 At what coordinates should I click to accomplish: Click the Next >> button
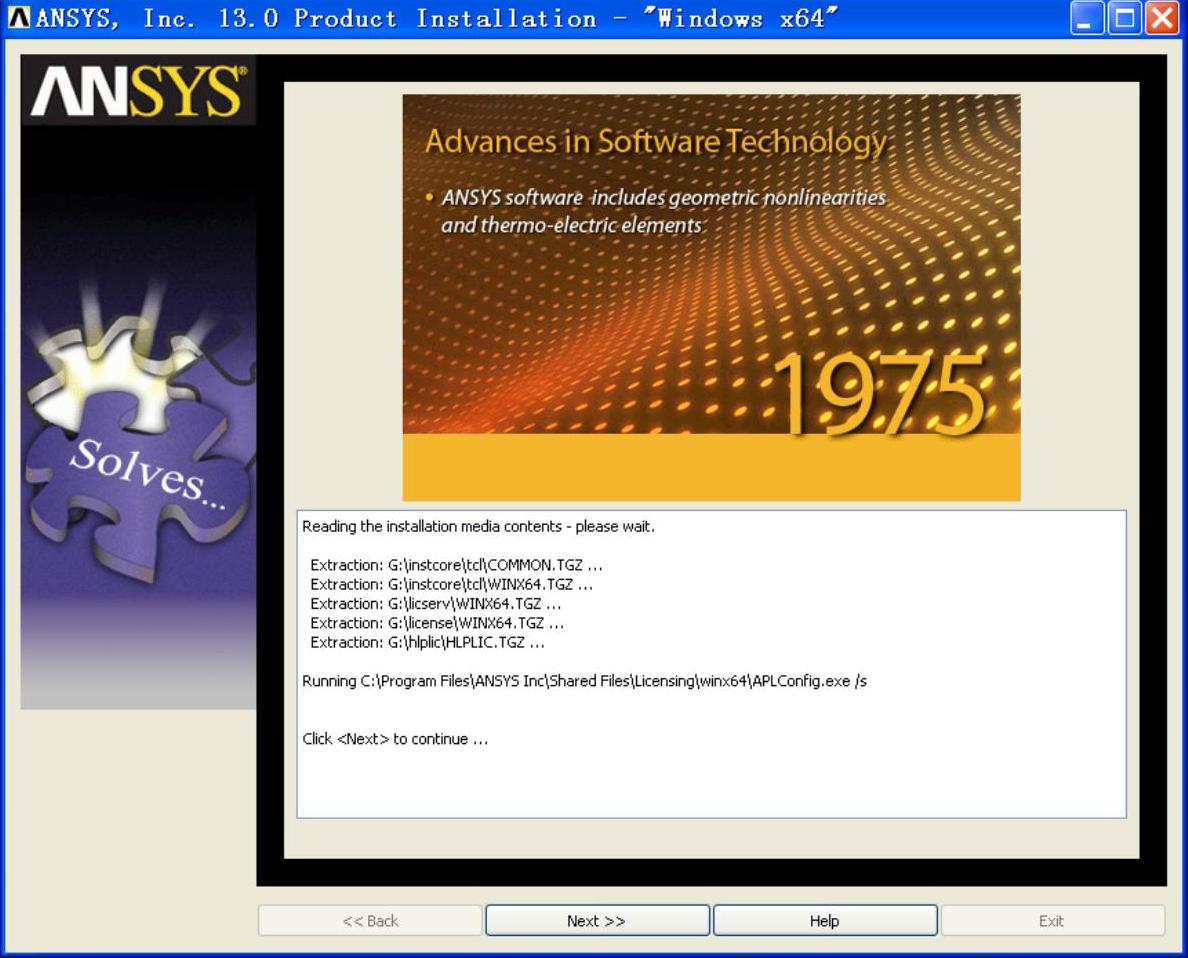point(597,920)
